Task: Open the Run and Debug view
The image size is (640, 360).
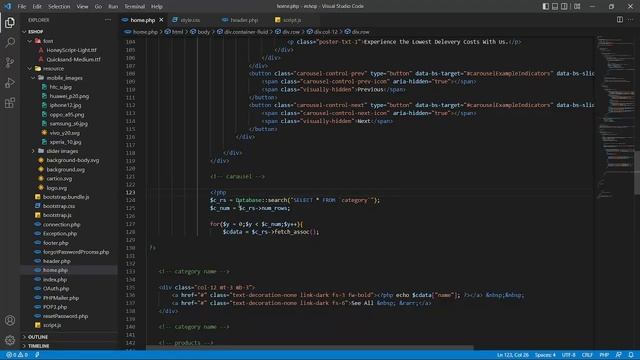Action: pyautogui.click(x=10, y=82)
